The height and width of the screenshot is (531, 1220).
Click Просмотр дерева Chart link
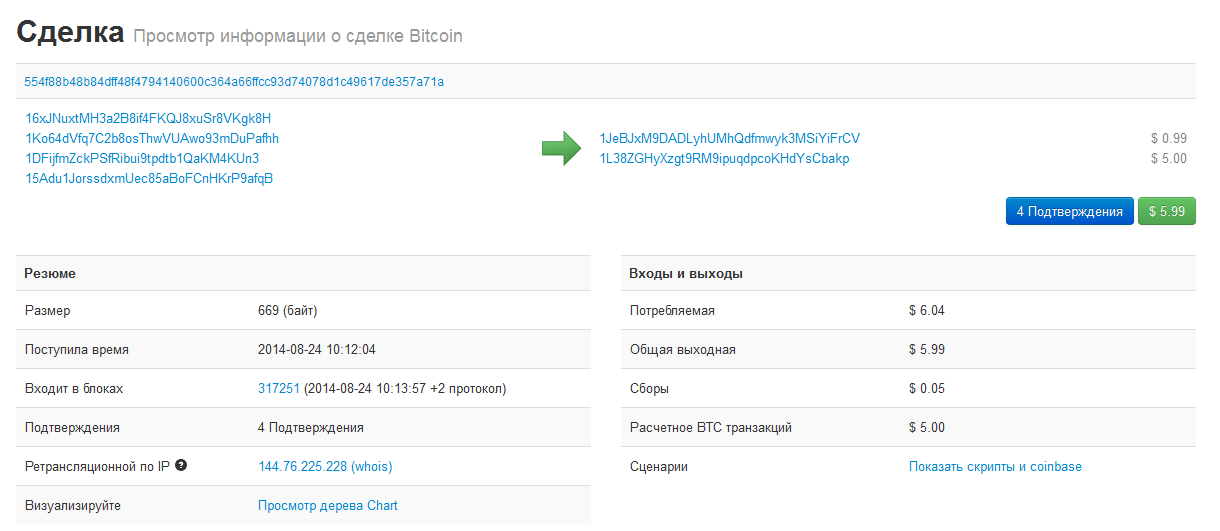click(x=327, y=505)
